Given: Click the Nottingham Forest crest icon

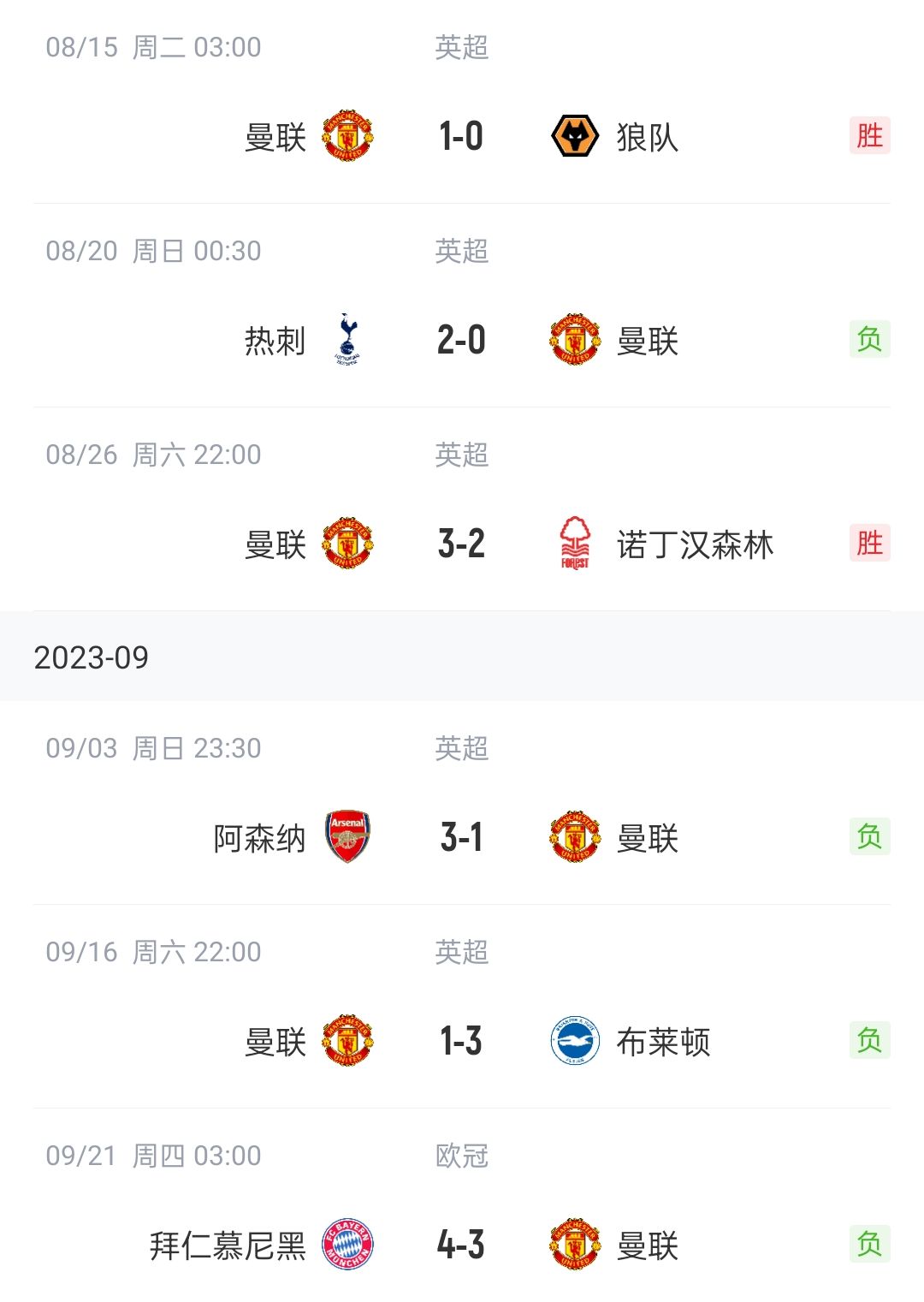Looking at the screenshot, I should tap(574, 544).
